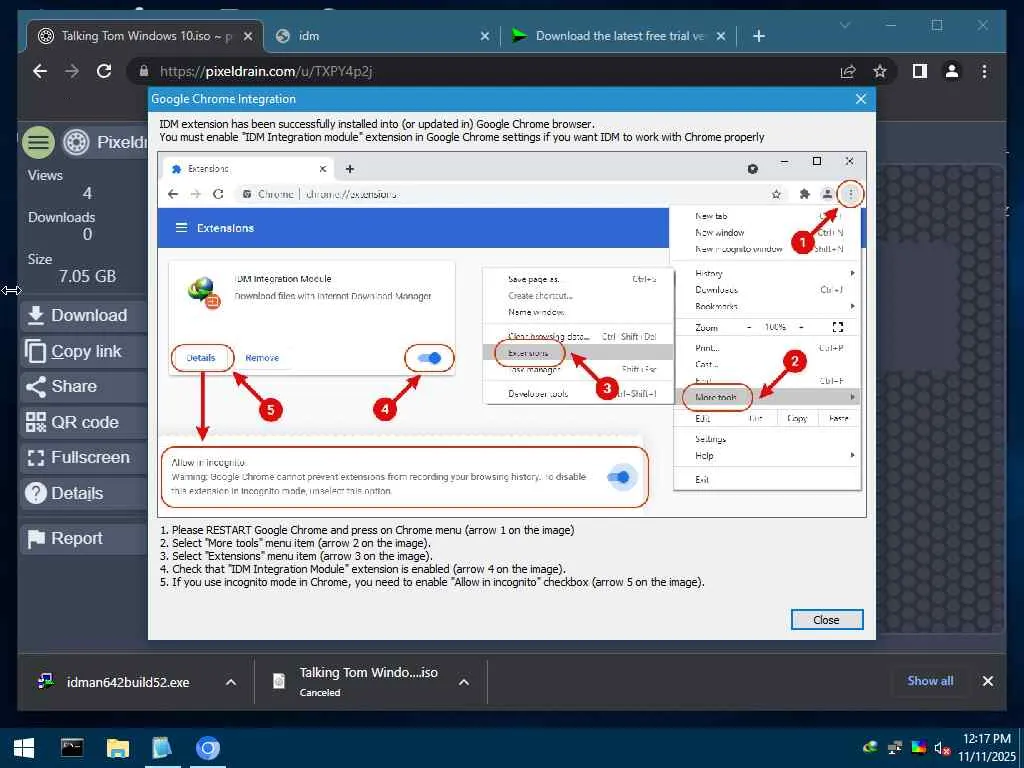Click the IDM tray icon
This screenshot has height=768, width=1024.
870,747
